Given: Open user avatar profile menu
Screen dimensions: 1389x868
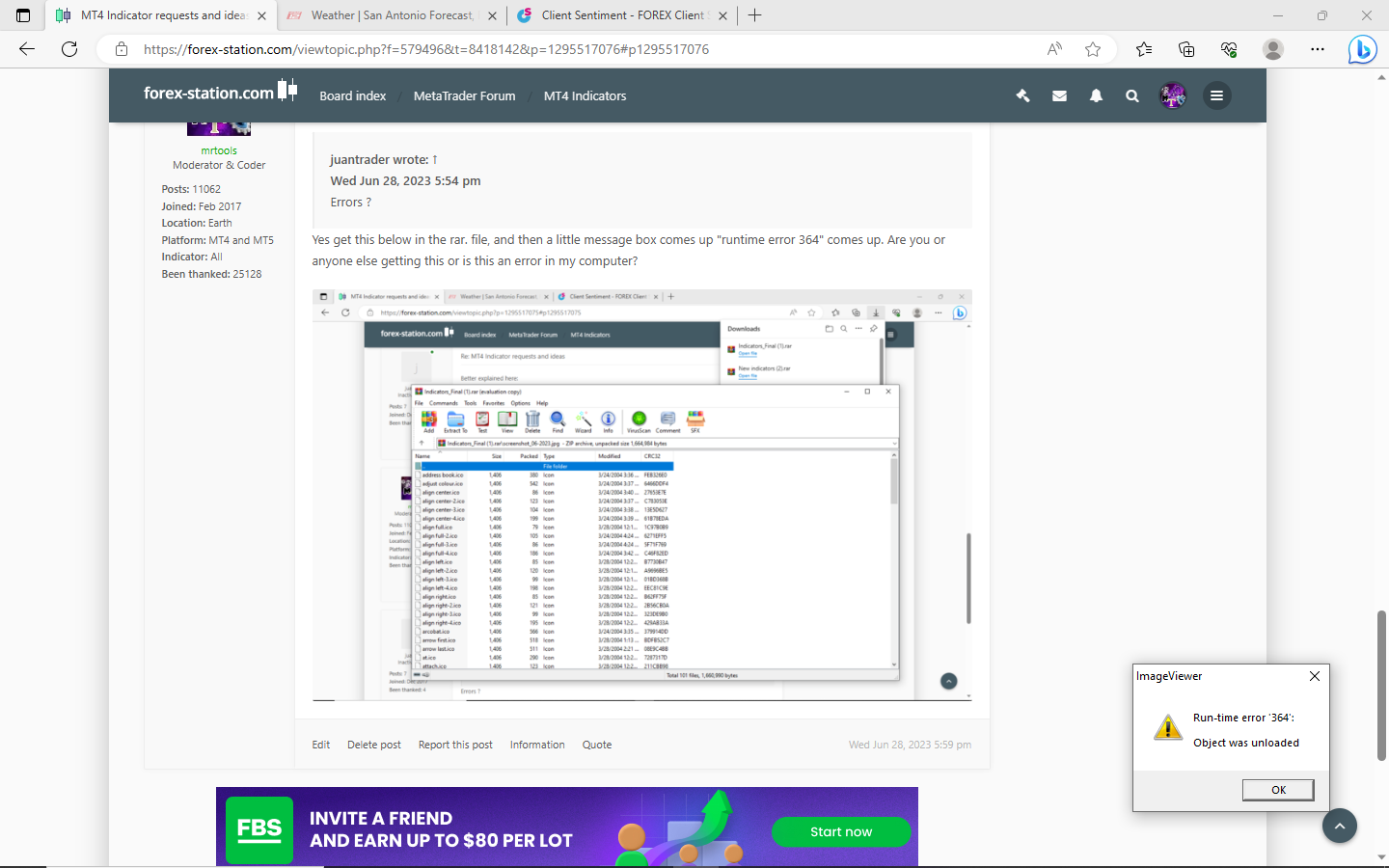Looking at the screenshot, I should 1173,95.
